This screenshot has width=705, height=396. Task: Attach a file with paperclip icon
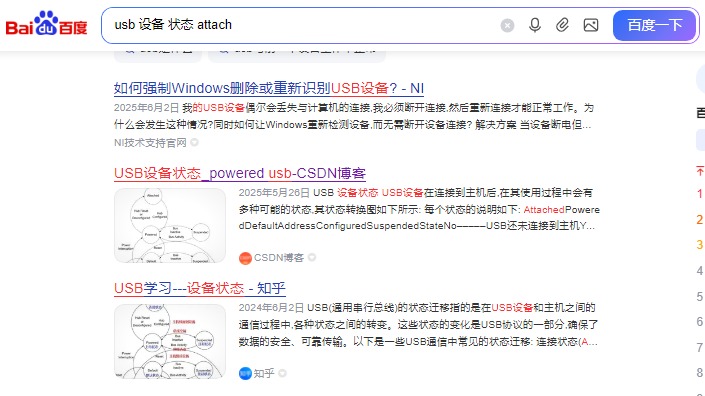point(562,25)
